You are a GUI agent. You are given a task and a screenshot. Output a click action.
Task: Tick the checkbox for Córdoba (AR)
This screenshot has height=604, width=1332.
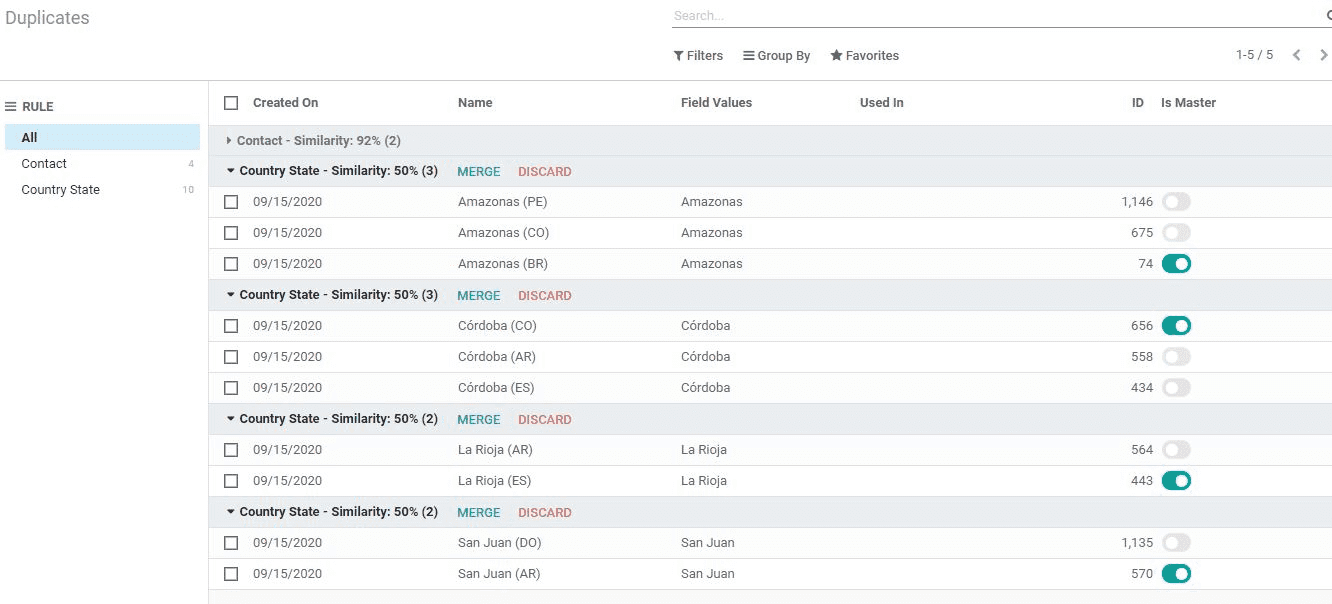coord(231,357)
